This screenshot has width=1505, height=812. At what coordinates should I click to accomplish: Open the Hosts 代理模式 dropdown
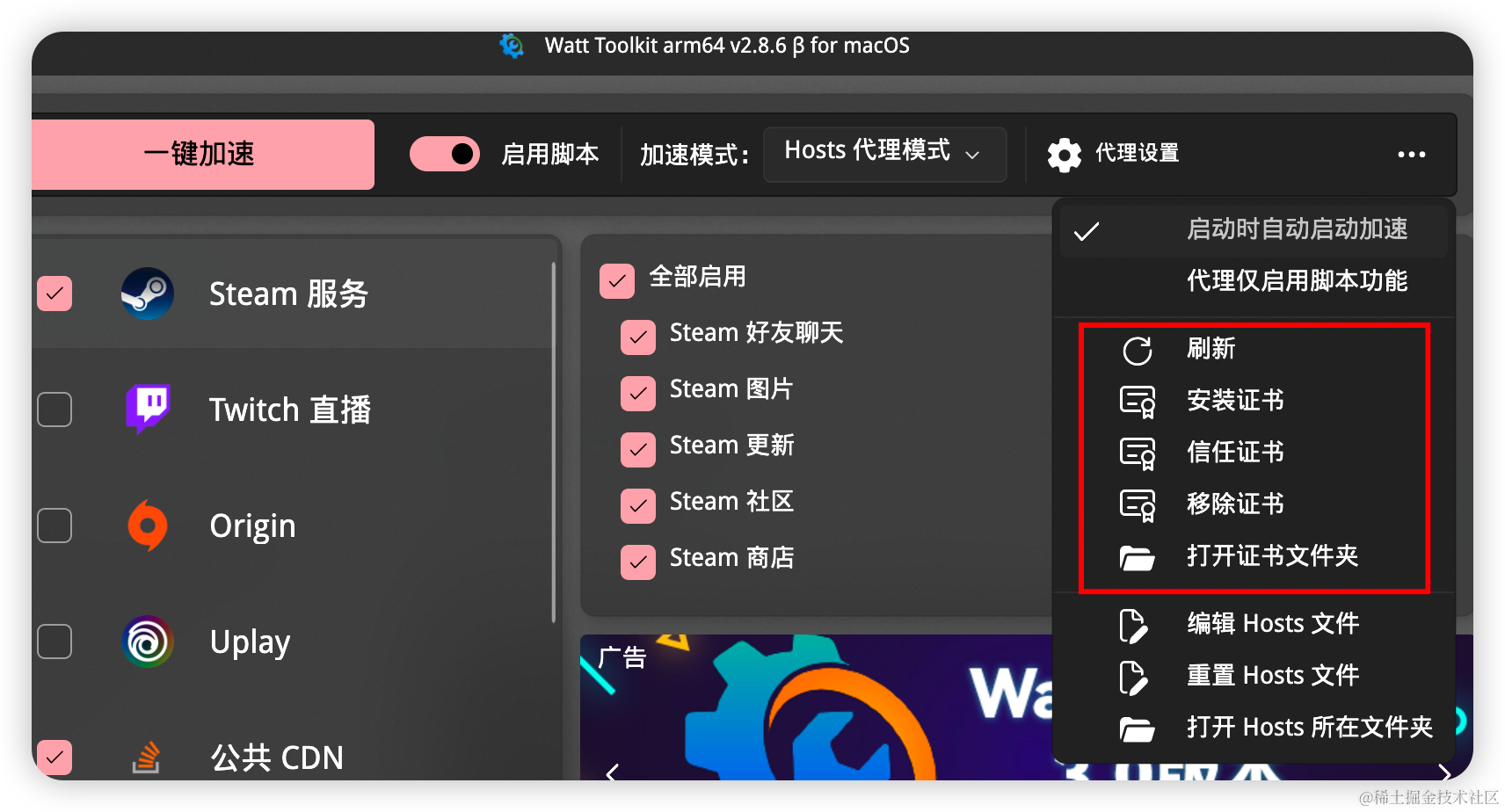(885, 155)
